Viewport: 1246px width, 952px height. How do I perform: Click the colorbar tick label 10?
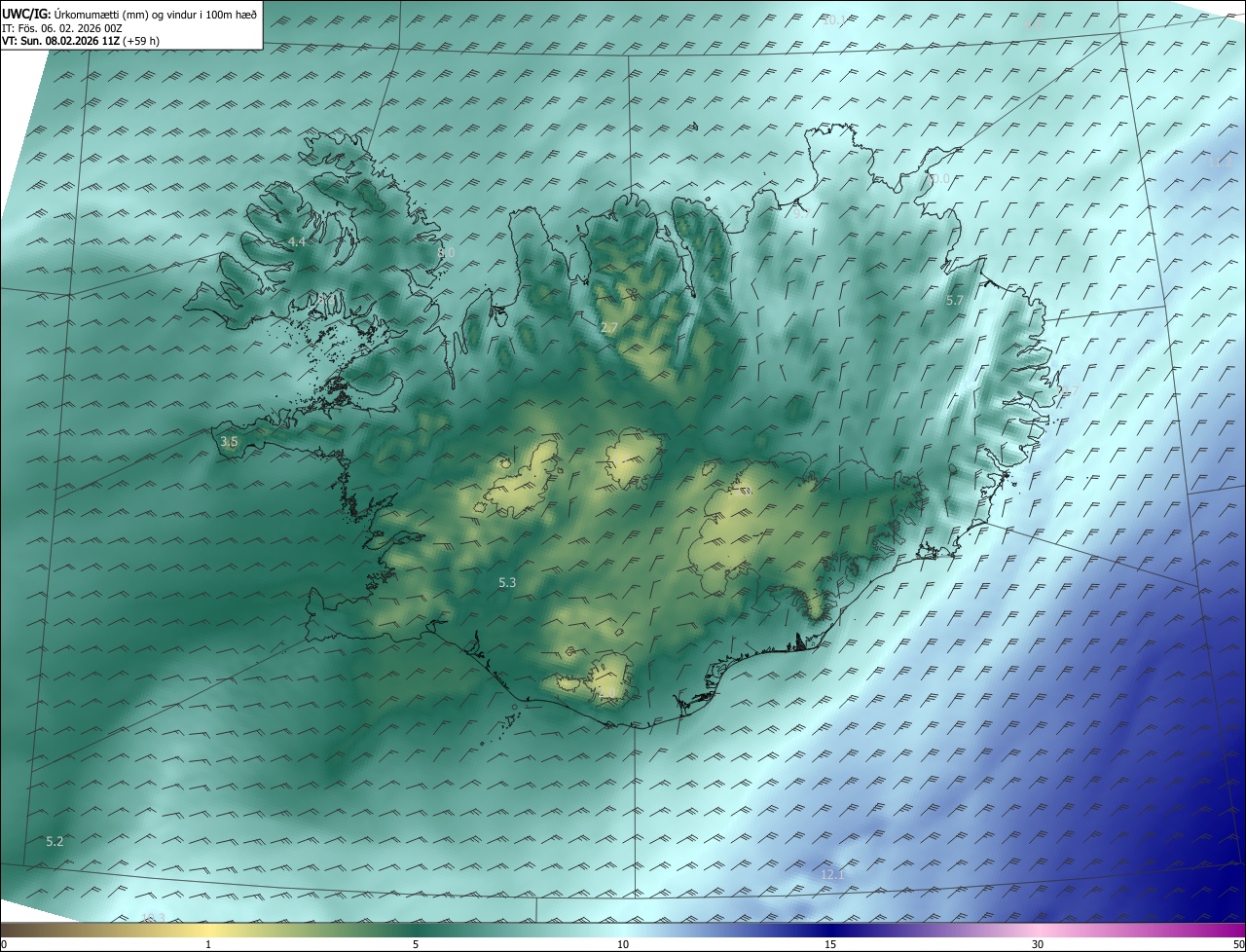pyautogui.click(x=623, y=944)
